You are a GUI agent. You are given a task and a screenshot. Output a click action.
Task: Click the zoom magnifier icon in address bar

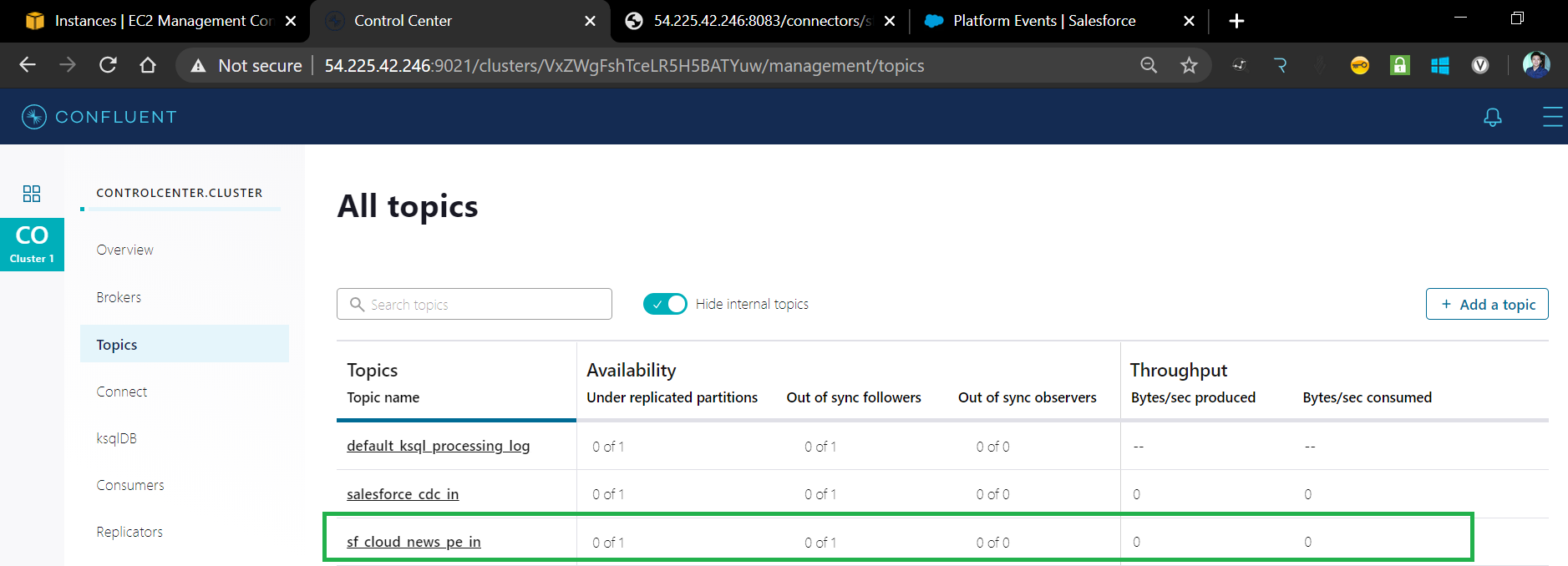pyautogui.click(x=1149, y=65)
